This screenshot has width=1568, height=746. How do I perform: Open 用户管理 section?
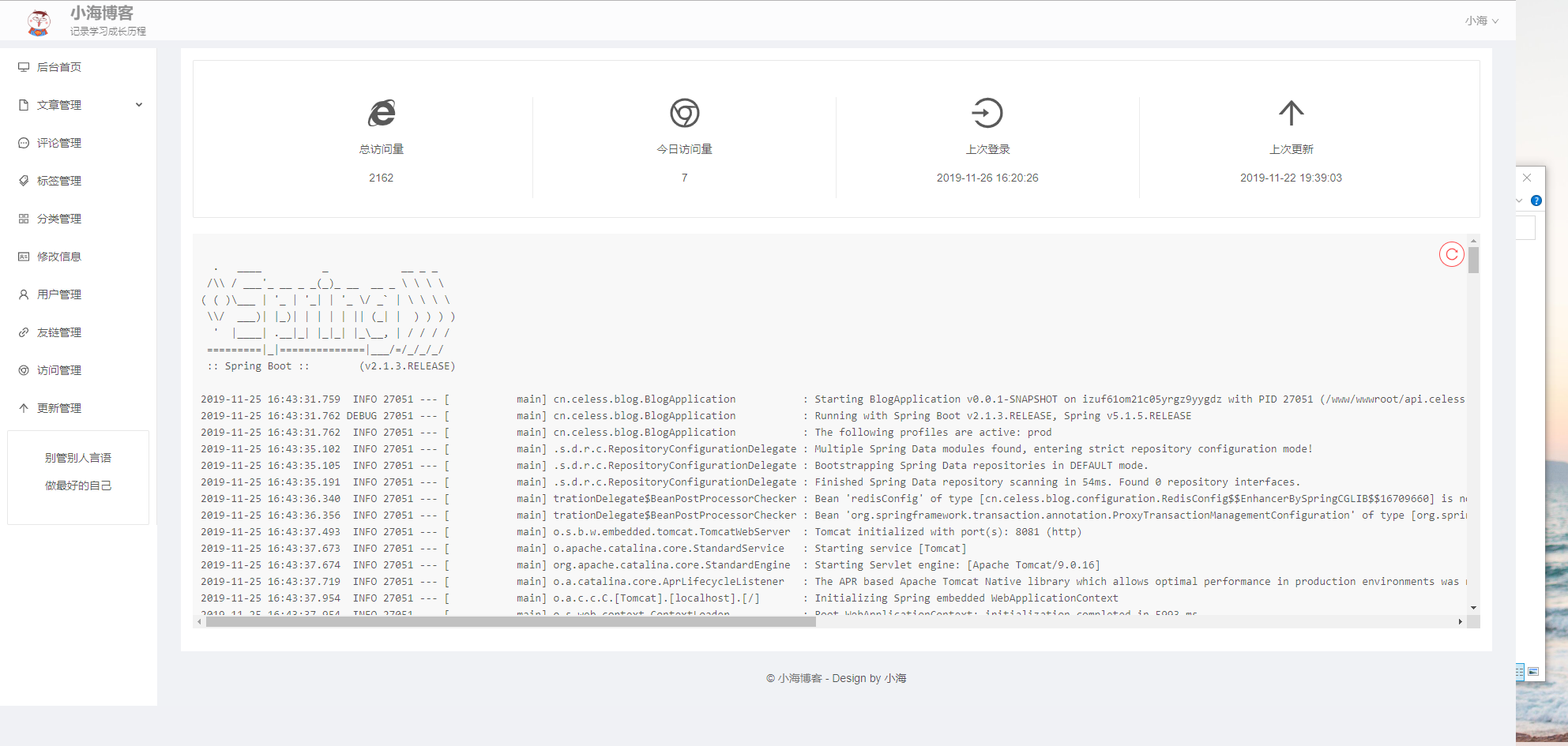click(59, 294)
